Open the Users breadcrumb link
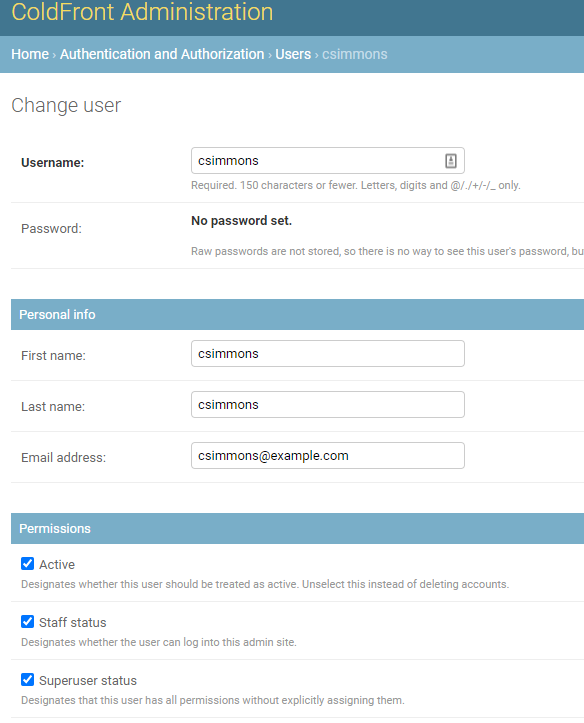Screen dimensions: 584x723 tap(293, 54)
